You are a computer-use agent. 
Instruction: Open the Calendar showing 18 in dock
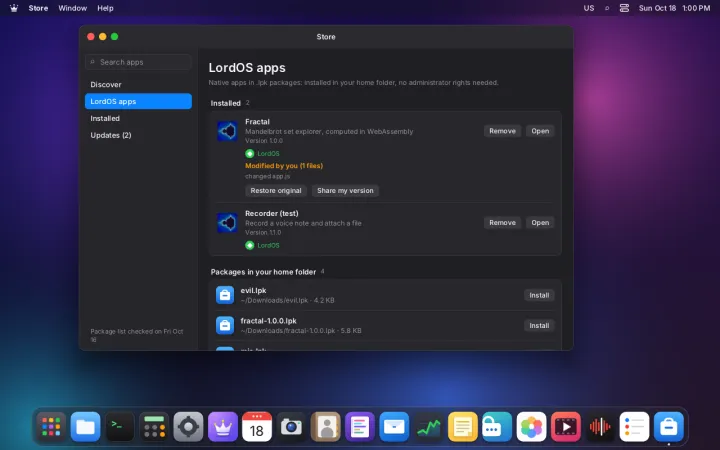coord(257,427)
